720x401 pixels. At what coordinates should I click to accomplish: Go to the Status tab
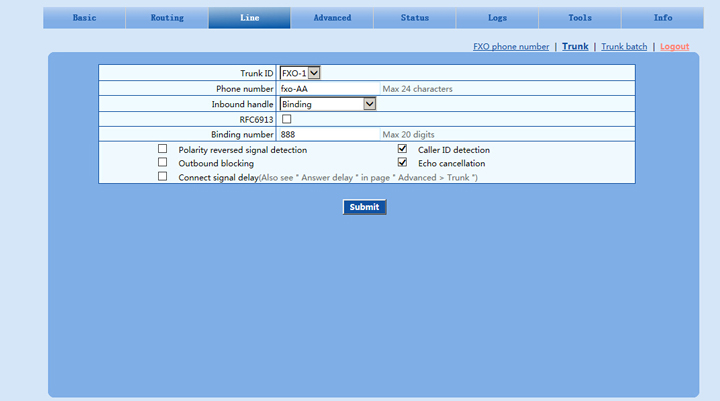click(x=414, y=18)
